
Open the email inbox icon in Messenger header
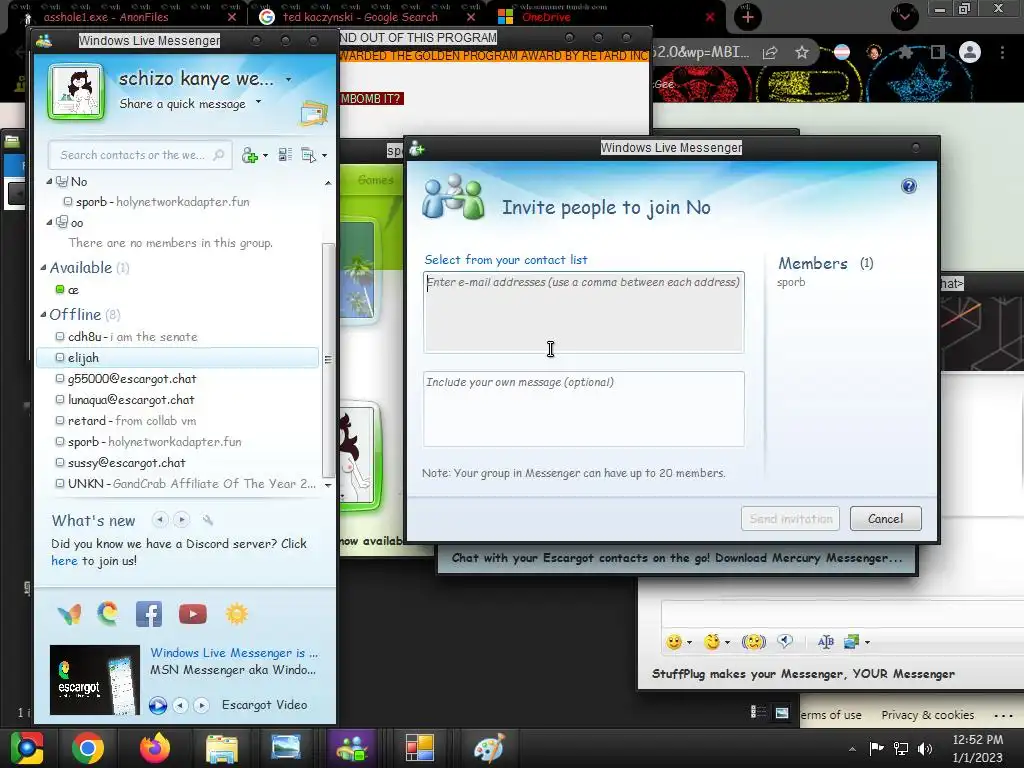(x=313, y=113)
